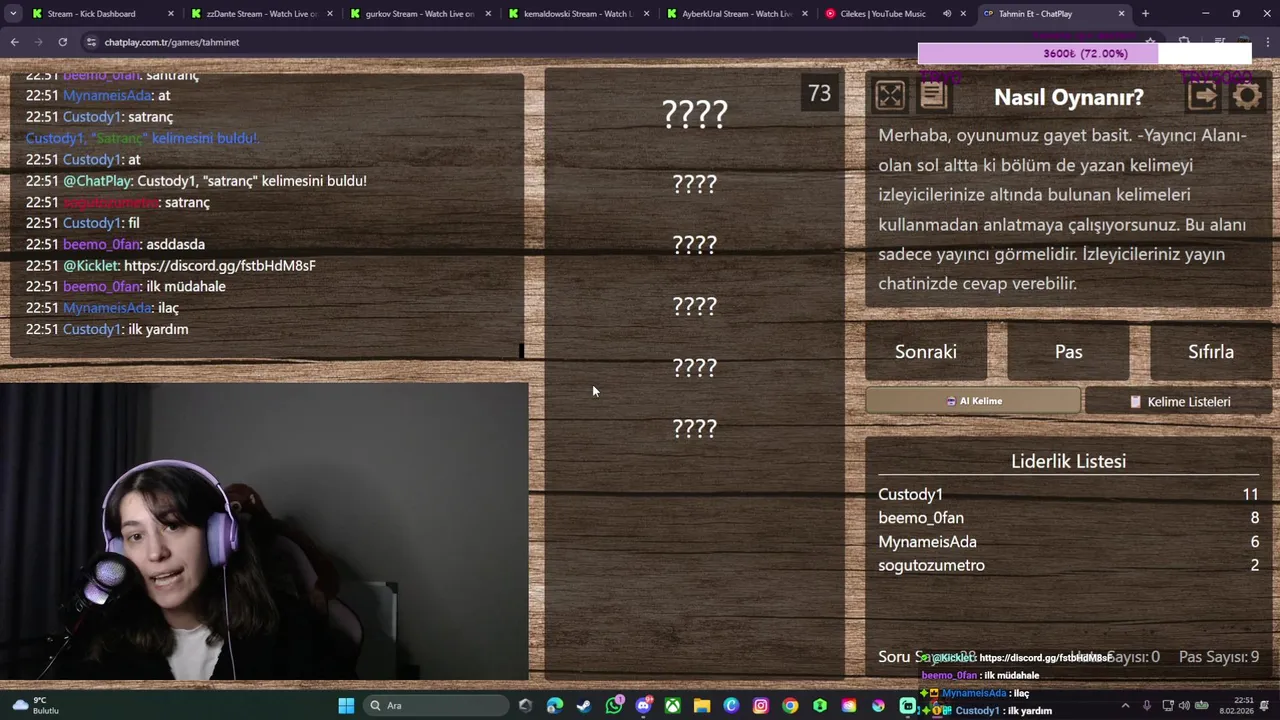Click the browser back arrow
This screenshot has height=720, width=1280.
coord(14,42)
